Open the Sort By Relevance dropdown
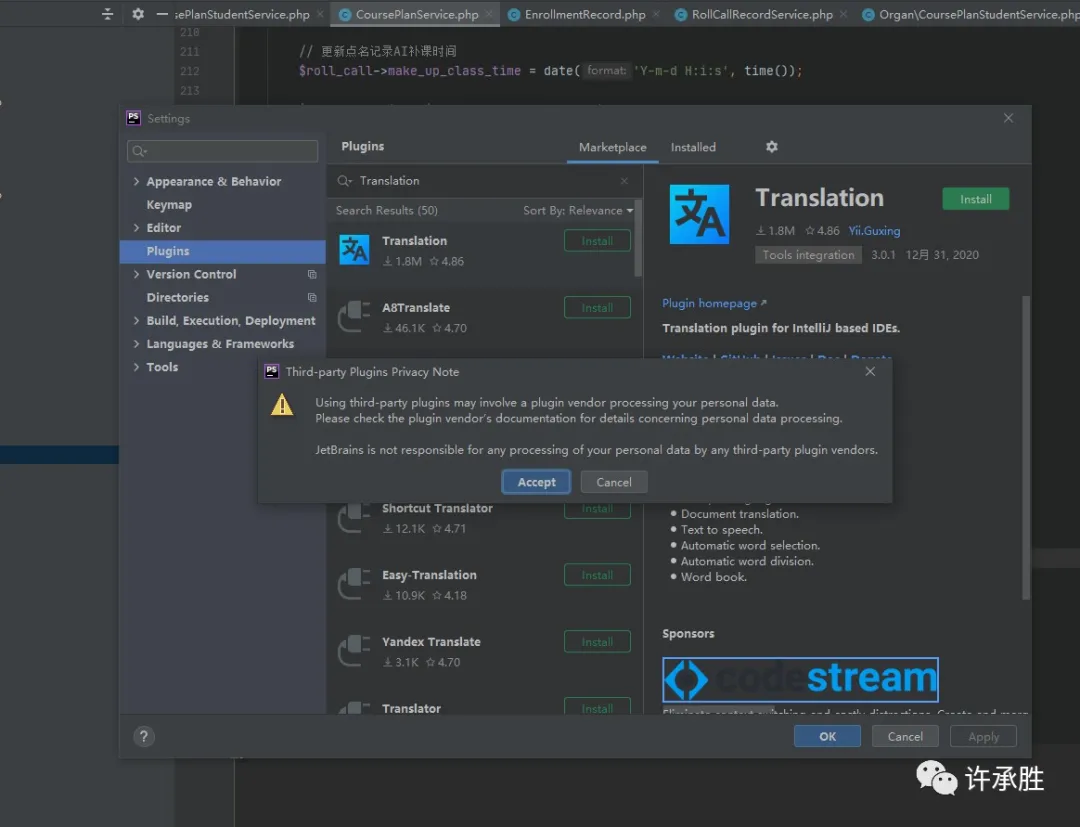 click(x=577, y=211)
